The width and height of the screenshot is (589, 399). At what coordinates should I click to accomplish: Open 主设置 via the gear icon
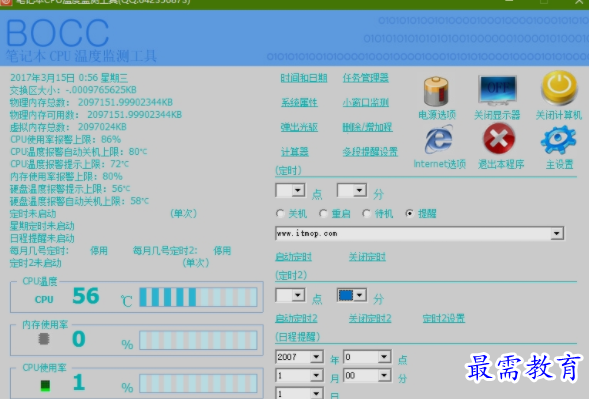tap(559, 139)
